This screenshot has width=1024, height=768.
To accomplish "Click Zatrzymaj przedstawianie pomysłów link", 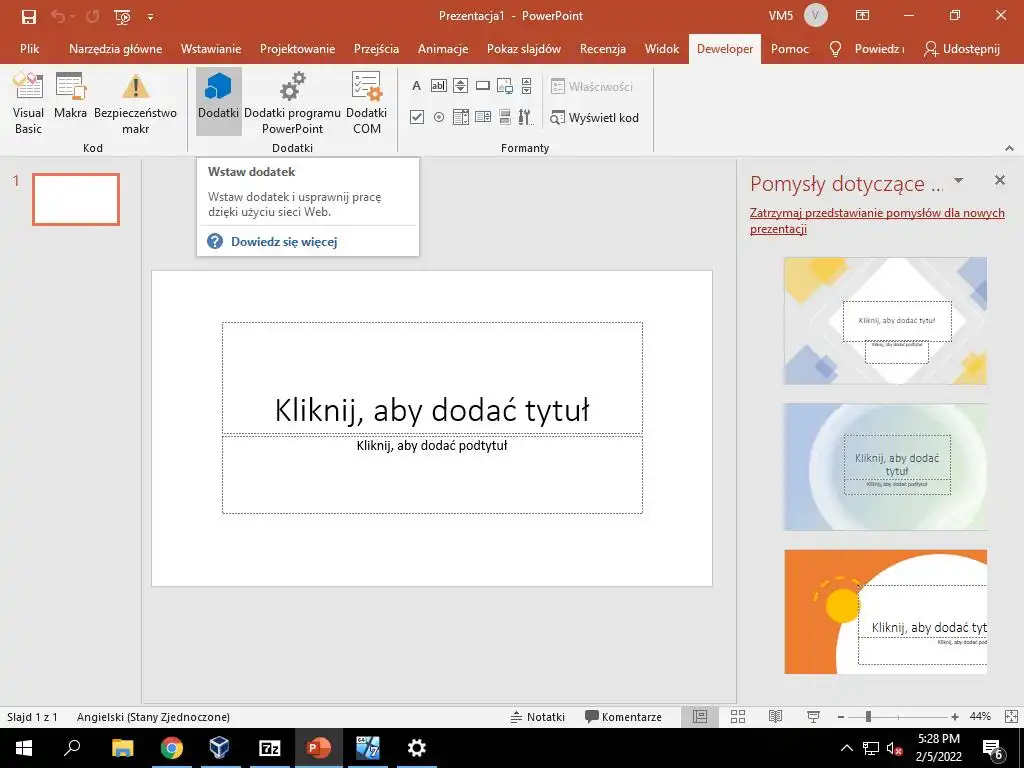I will tap(877, 221).
